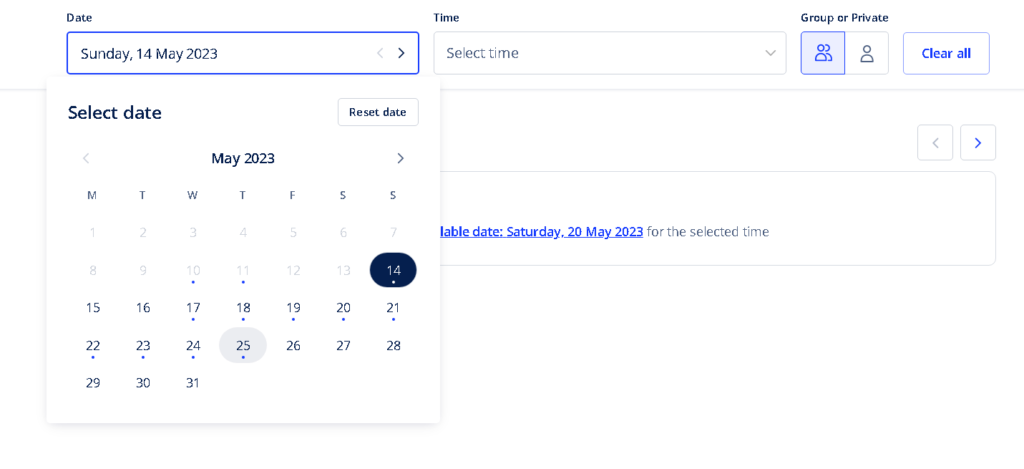1024x469 pixels.
Task: Choose 20 May in the calendar
Action: point(343,308)
